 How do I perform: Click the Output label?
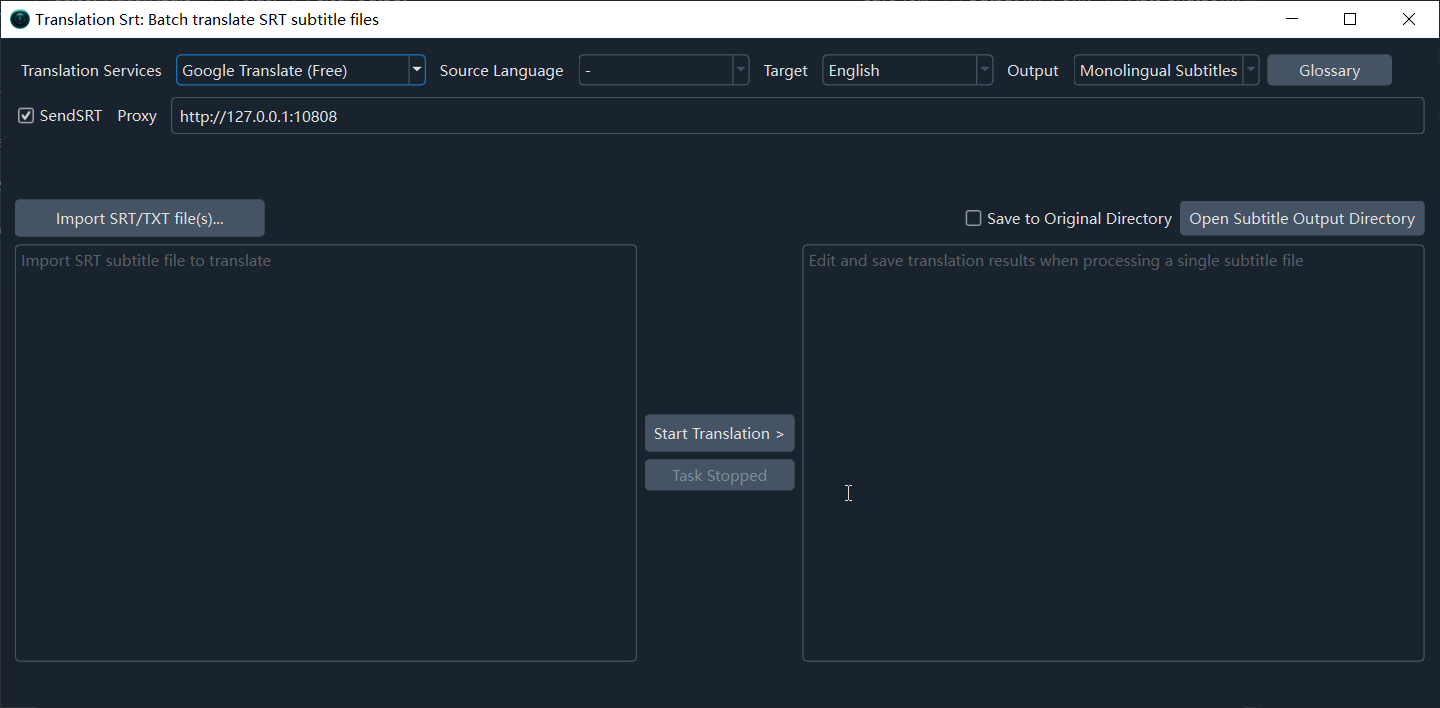[x=1032, y=70]
